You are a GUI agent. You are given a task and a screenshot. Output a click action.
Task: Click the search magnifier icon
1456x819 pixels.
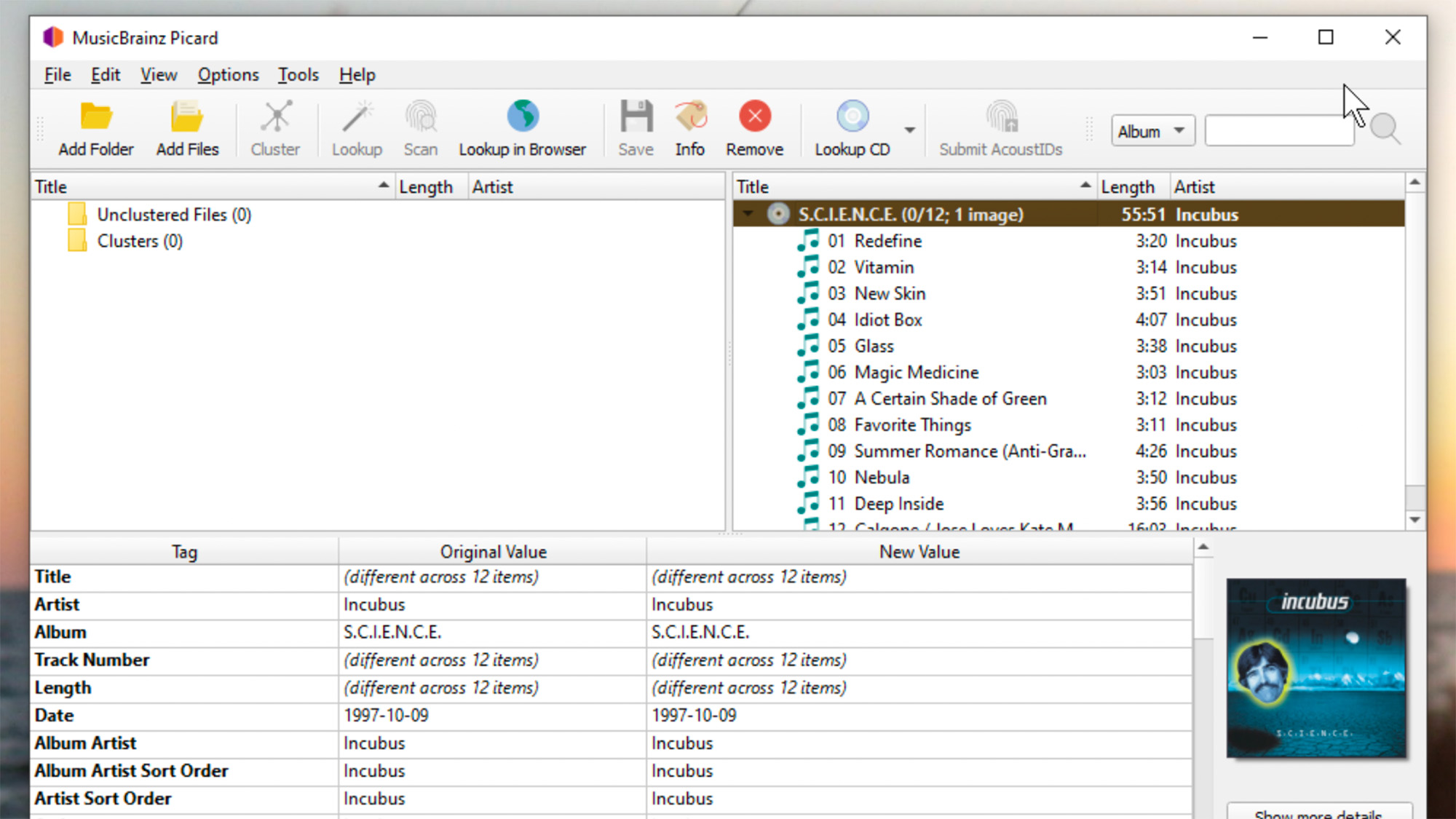pyautogui.click(x=1384, y=130)
